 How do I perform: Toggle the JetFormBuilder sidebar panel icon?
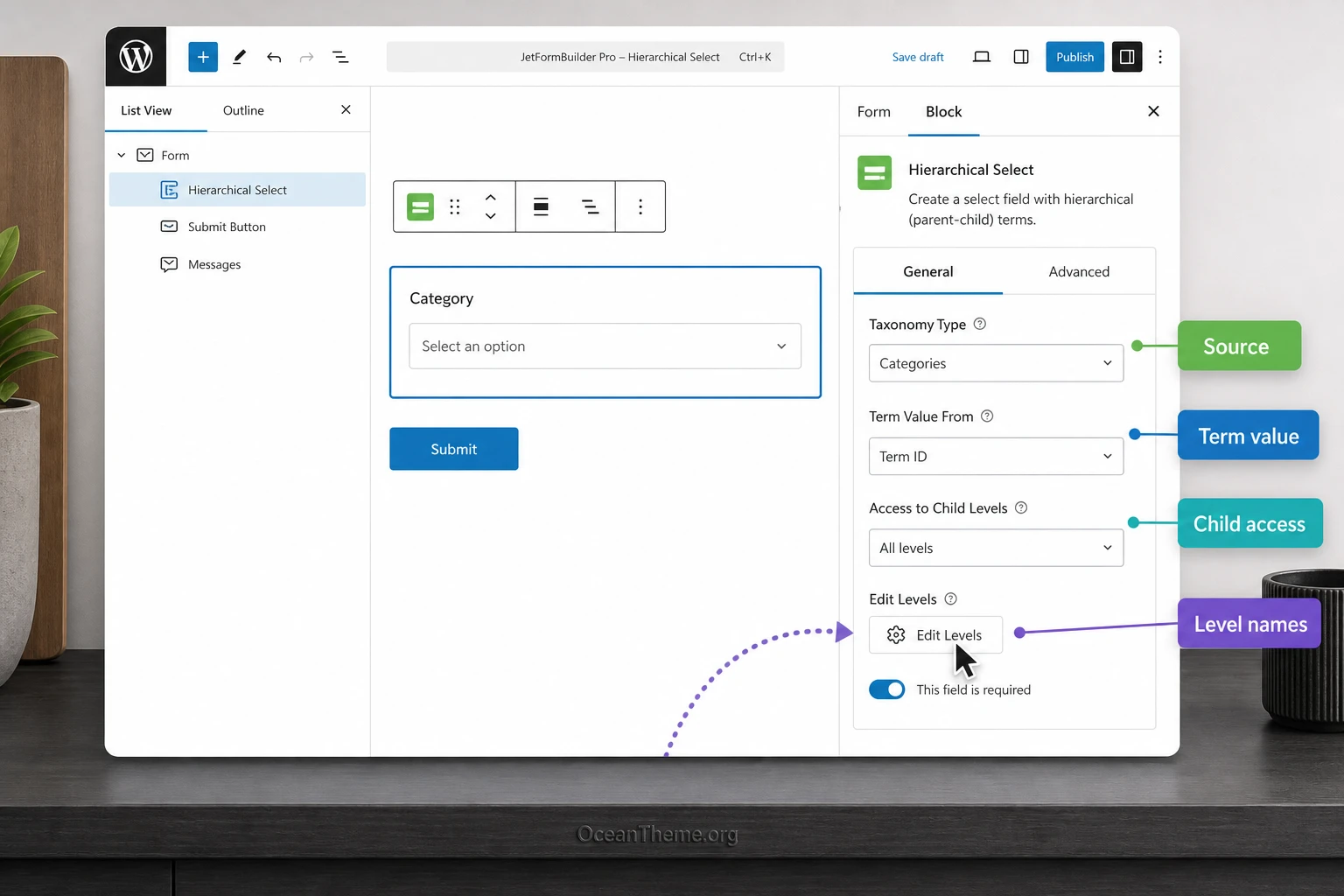(1021, 57)
